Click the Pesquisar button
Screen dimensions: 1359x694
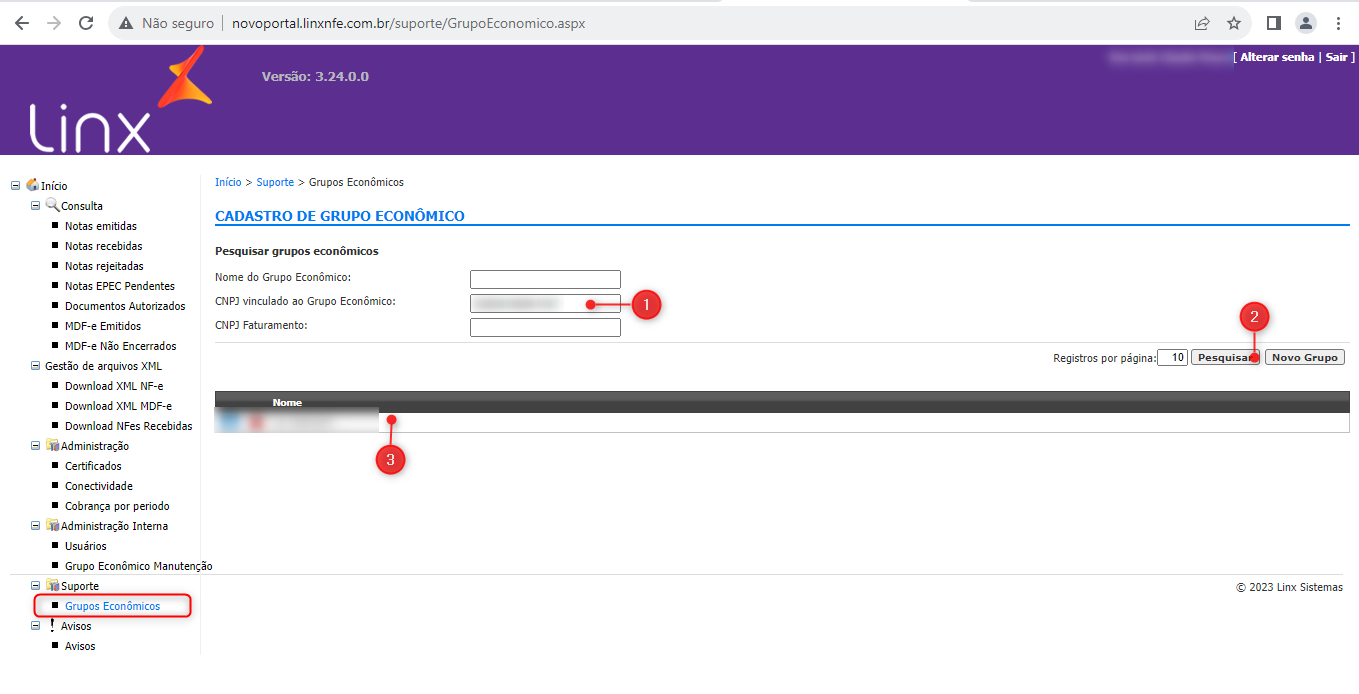click(x=1225, y=357)
